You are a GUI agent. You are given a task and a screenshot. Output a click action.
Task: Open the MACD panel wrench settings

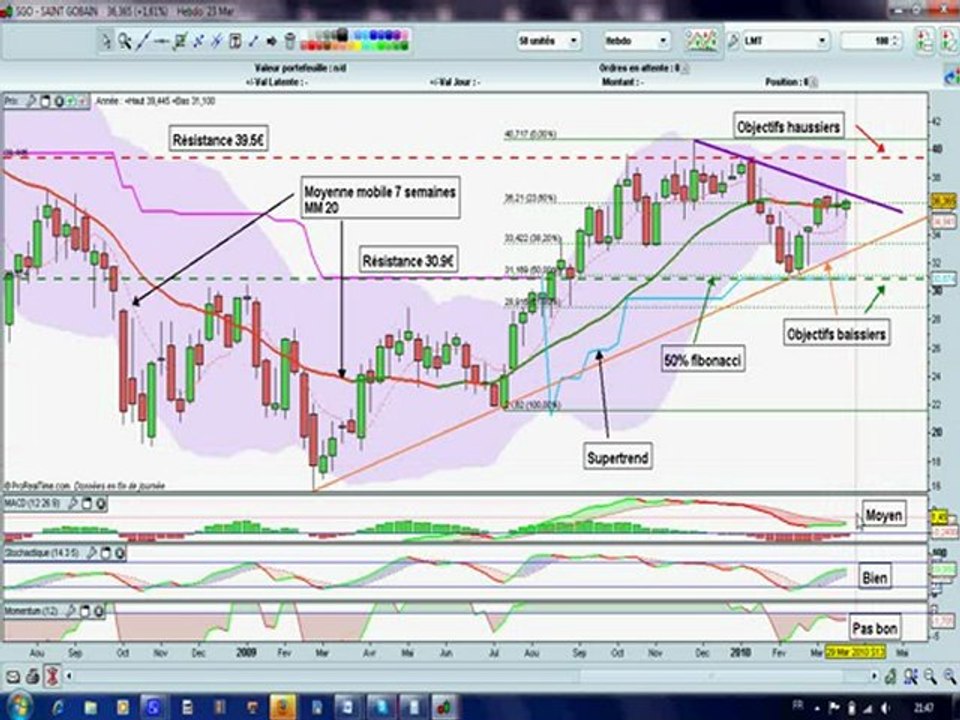pos(72,503)
